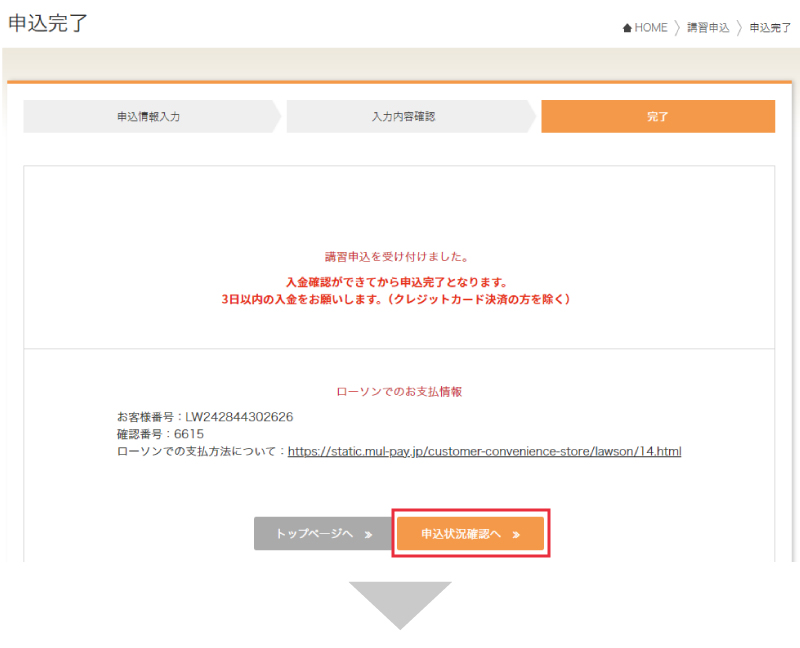800x648 pixels.
Task: Click the chevron separator after HOME
Action: (x=677, y=28)
